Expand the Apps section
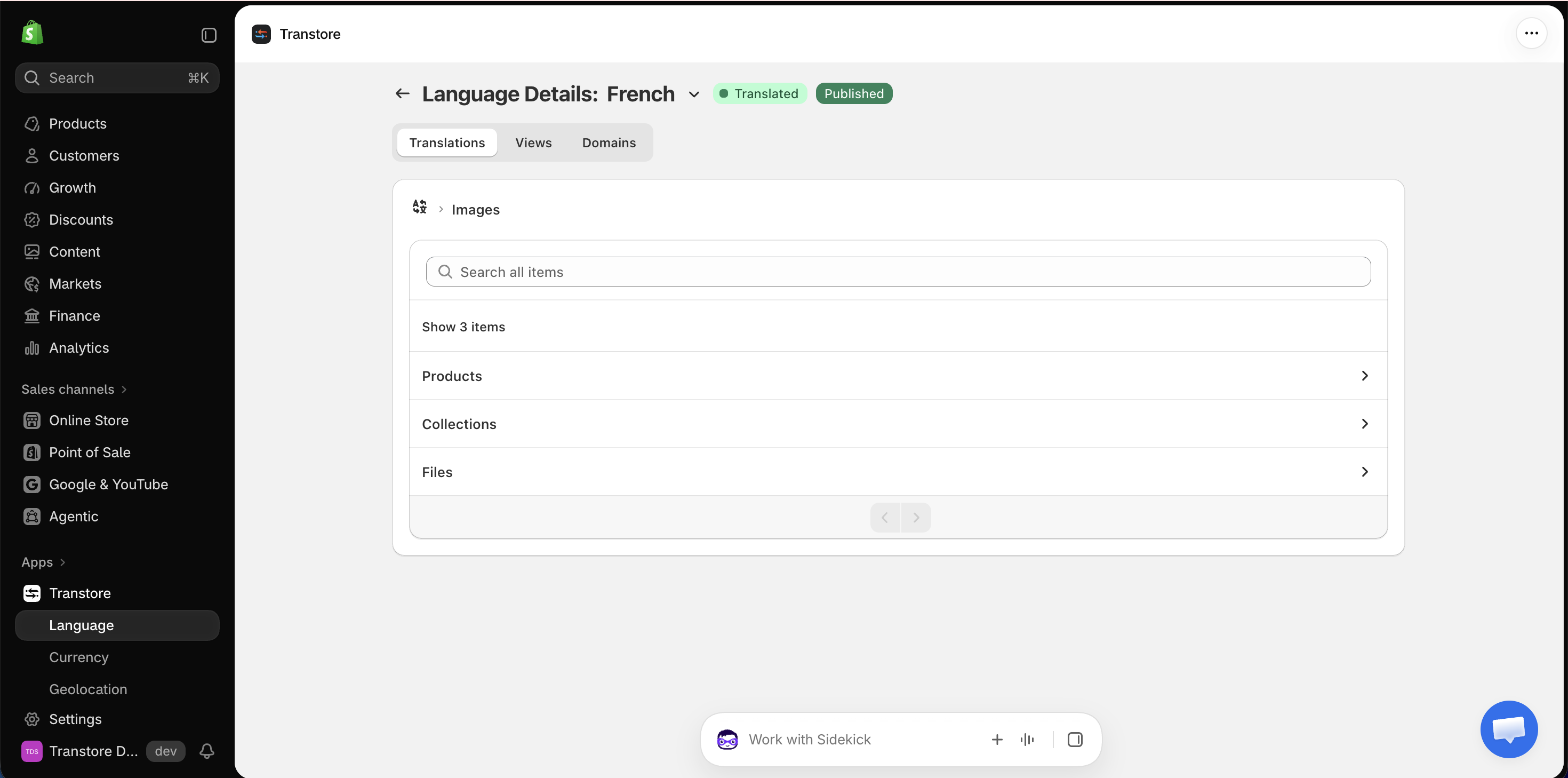1568x778 pixels. [x=43, y=562]
